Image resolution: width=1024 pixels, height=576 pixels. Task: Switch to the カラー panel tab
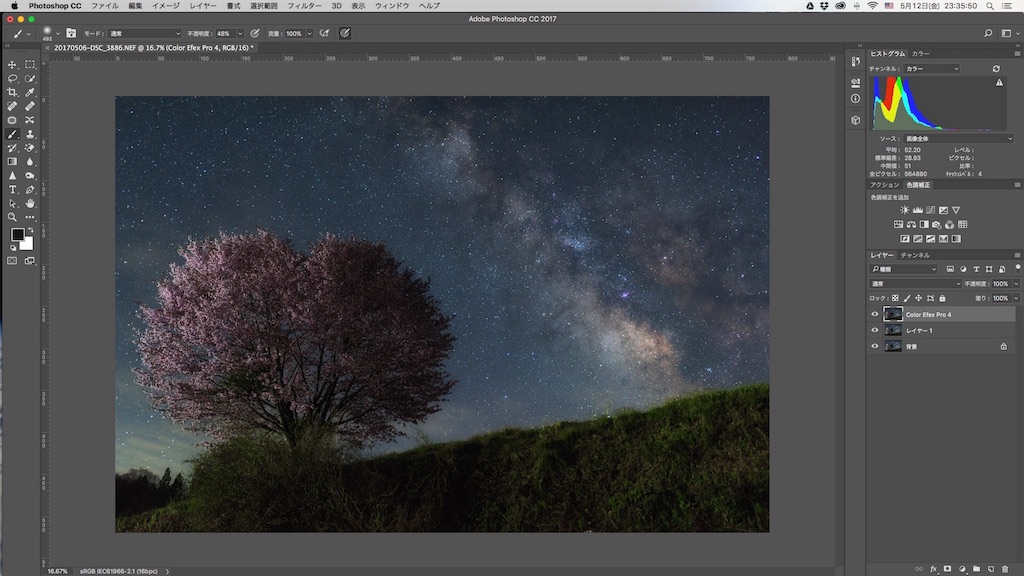(x=920, y=54)
